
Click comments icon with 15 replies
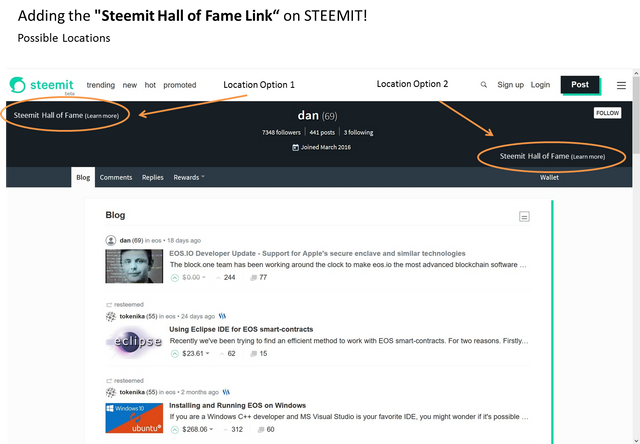click(x=253, y=354)
